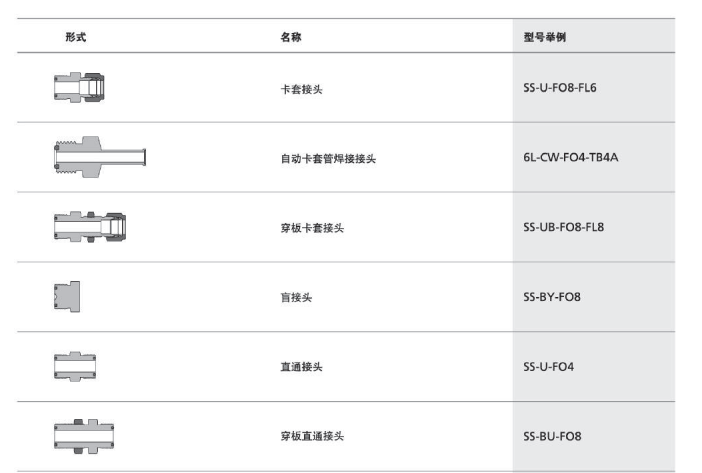Click the name text 直通接头

301,367
